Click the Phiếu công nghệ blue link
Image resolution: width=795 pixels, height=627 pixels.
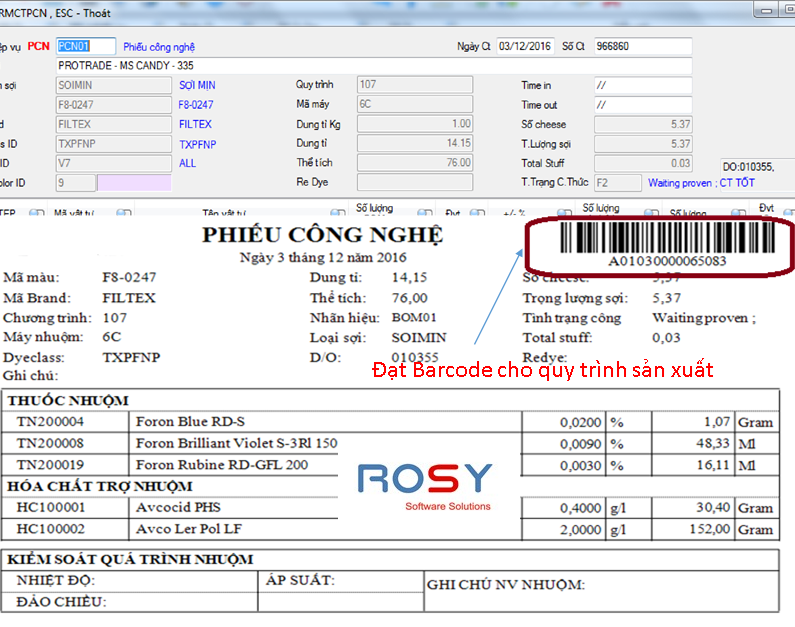[x=159, y=47]
